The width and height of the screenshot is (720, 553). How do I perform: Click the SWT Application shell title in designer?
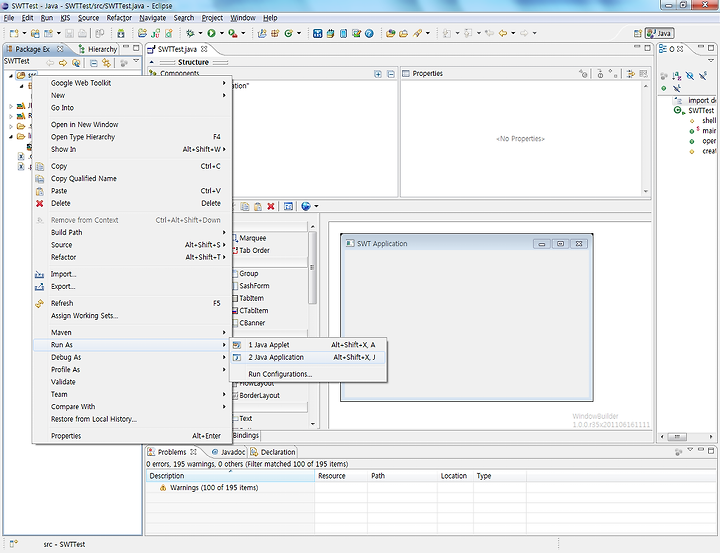[382, 243]
